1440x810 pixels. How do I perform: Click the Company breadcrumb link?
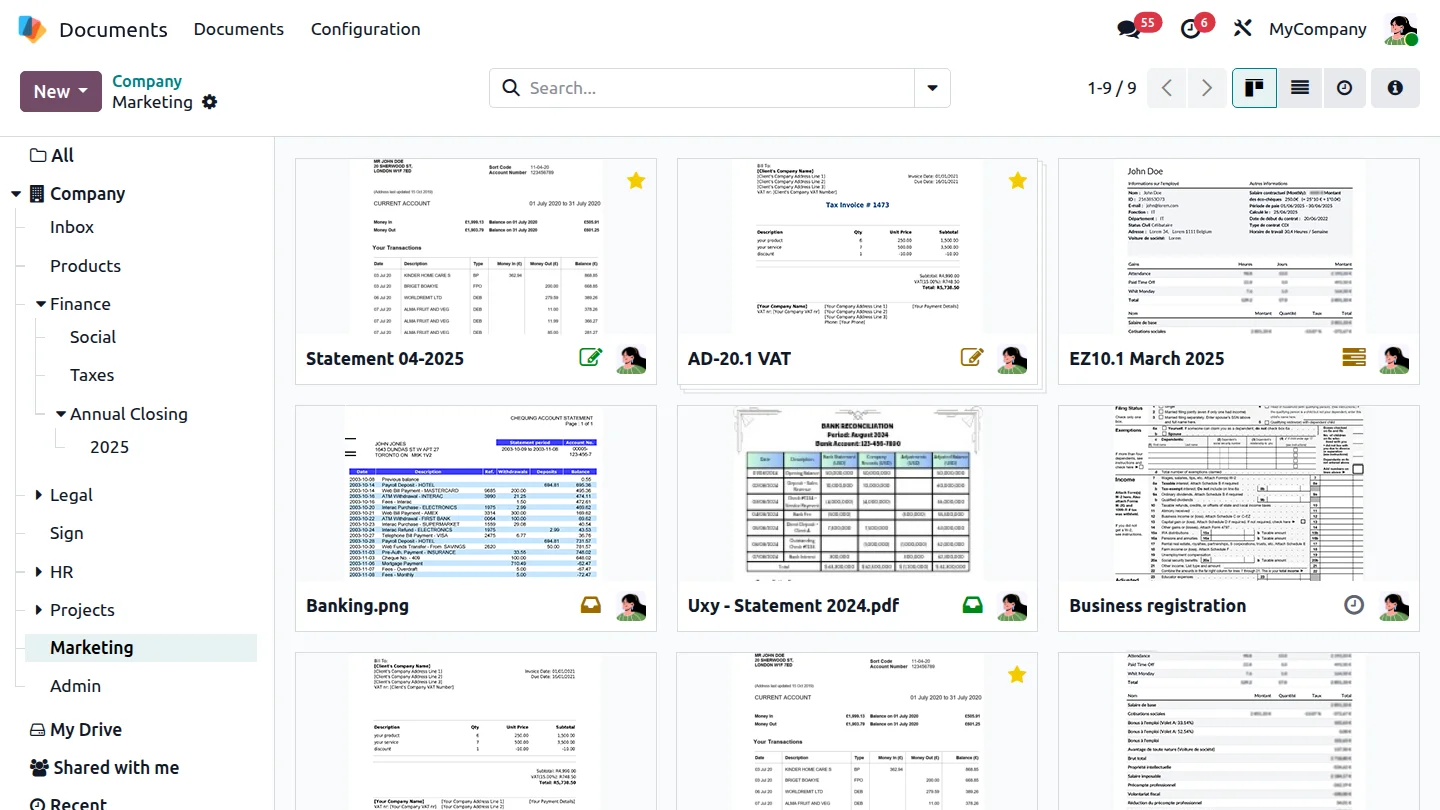pos(147,81)
